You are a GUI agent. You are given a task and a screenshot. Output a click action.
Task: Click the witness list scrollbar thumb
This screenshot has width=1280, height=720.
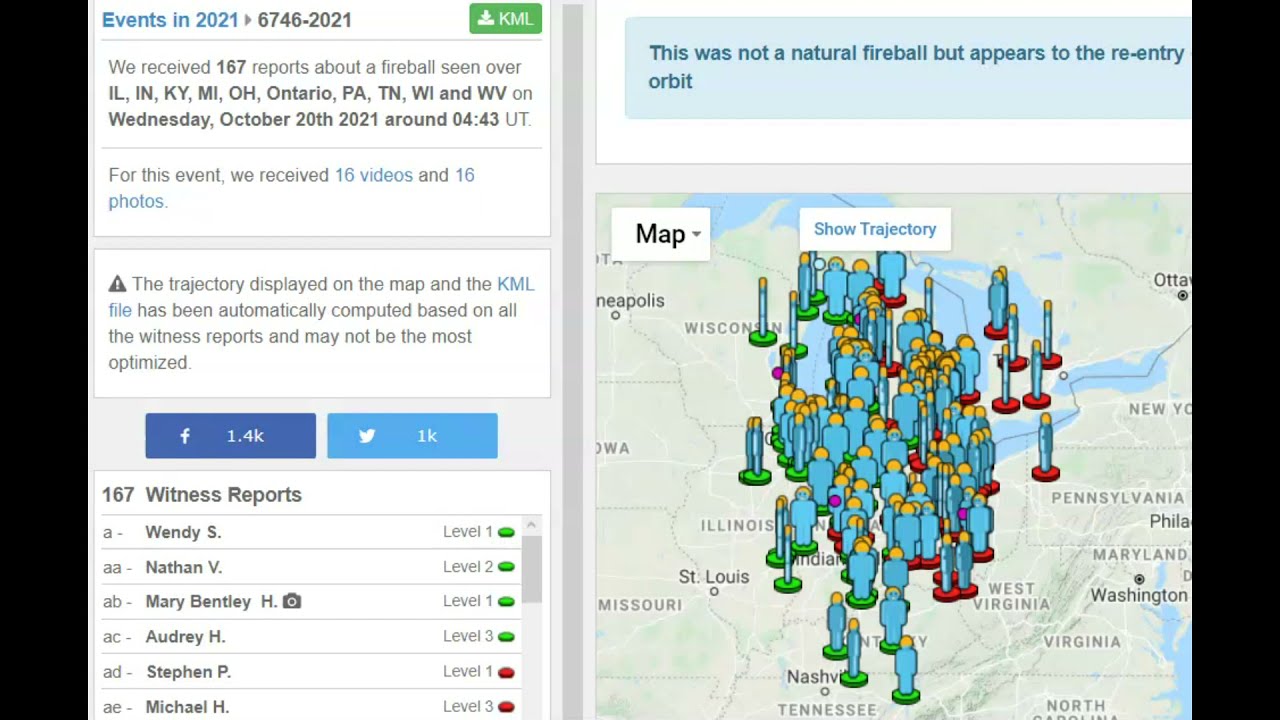coord(532,568)
